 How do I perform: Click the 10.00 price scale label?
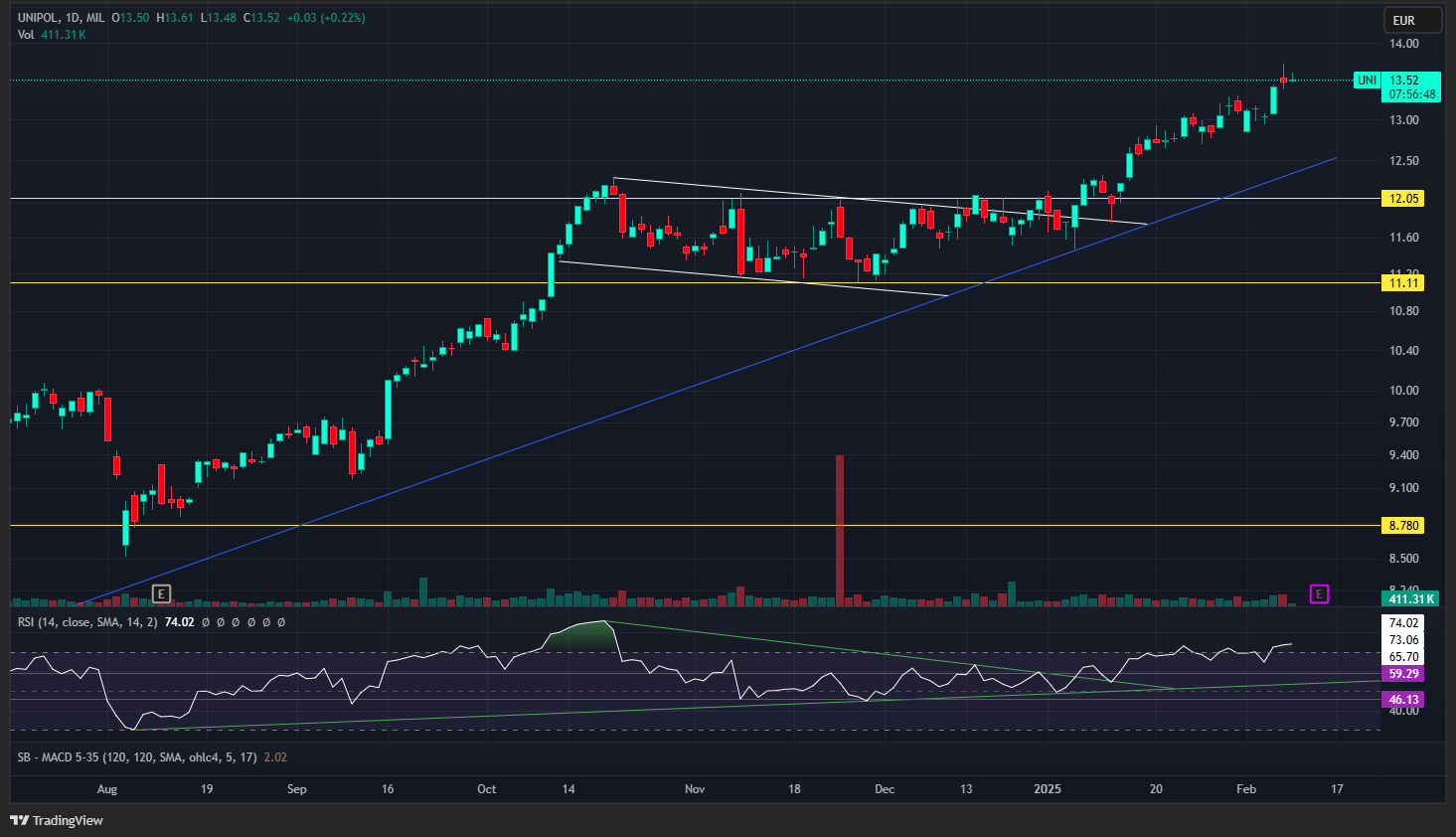(x=1403, y=391)
